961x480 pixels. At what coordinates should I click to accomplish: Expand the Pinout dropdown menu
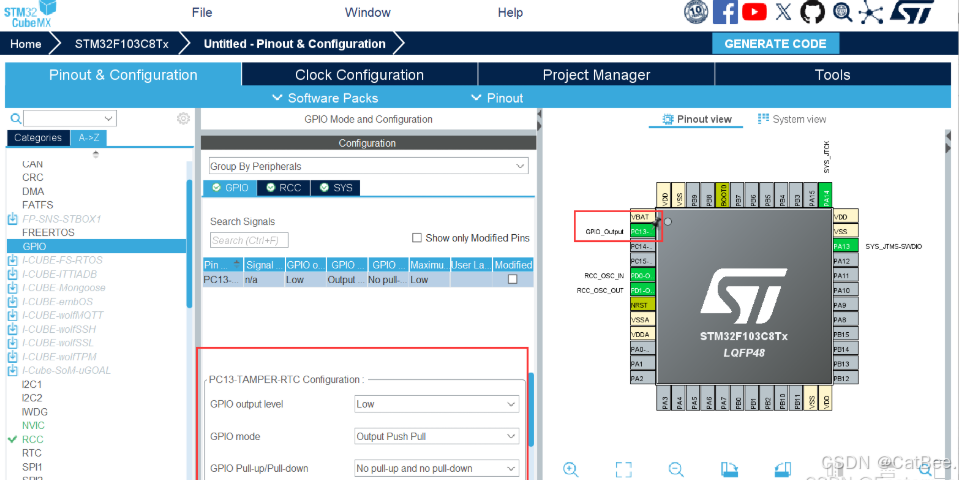click(497, 98)
